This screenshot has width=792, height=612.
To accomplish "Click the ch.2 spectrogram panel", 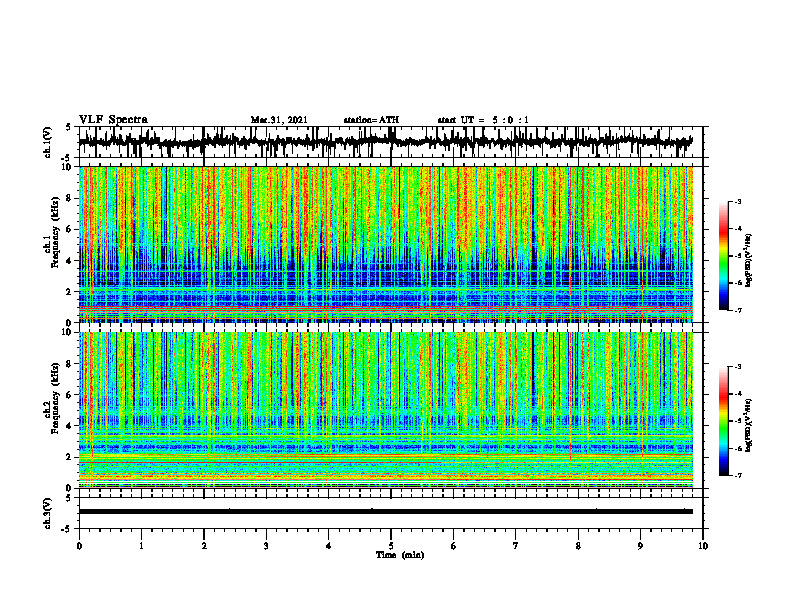I will pos(391,410).
